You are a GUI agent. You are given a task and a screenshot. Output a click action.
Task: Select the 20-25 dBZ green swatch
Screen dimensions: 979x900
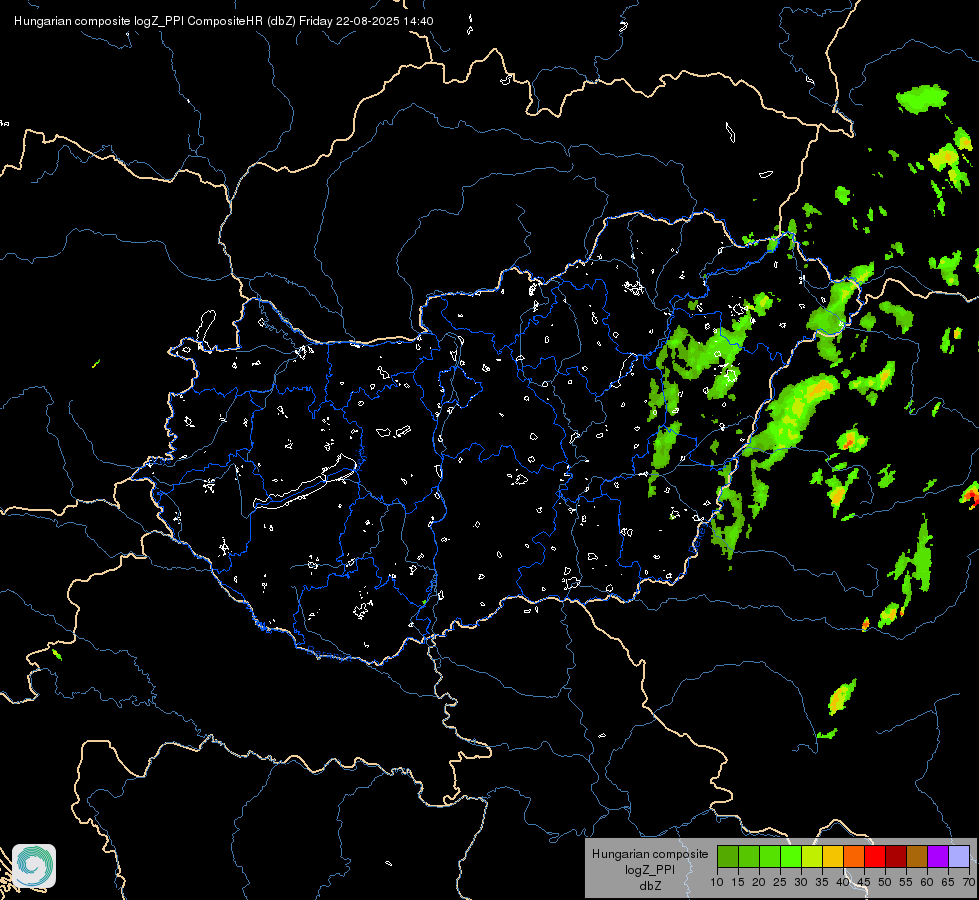(770, 856)
